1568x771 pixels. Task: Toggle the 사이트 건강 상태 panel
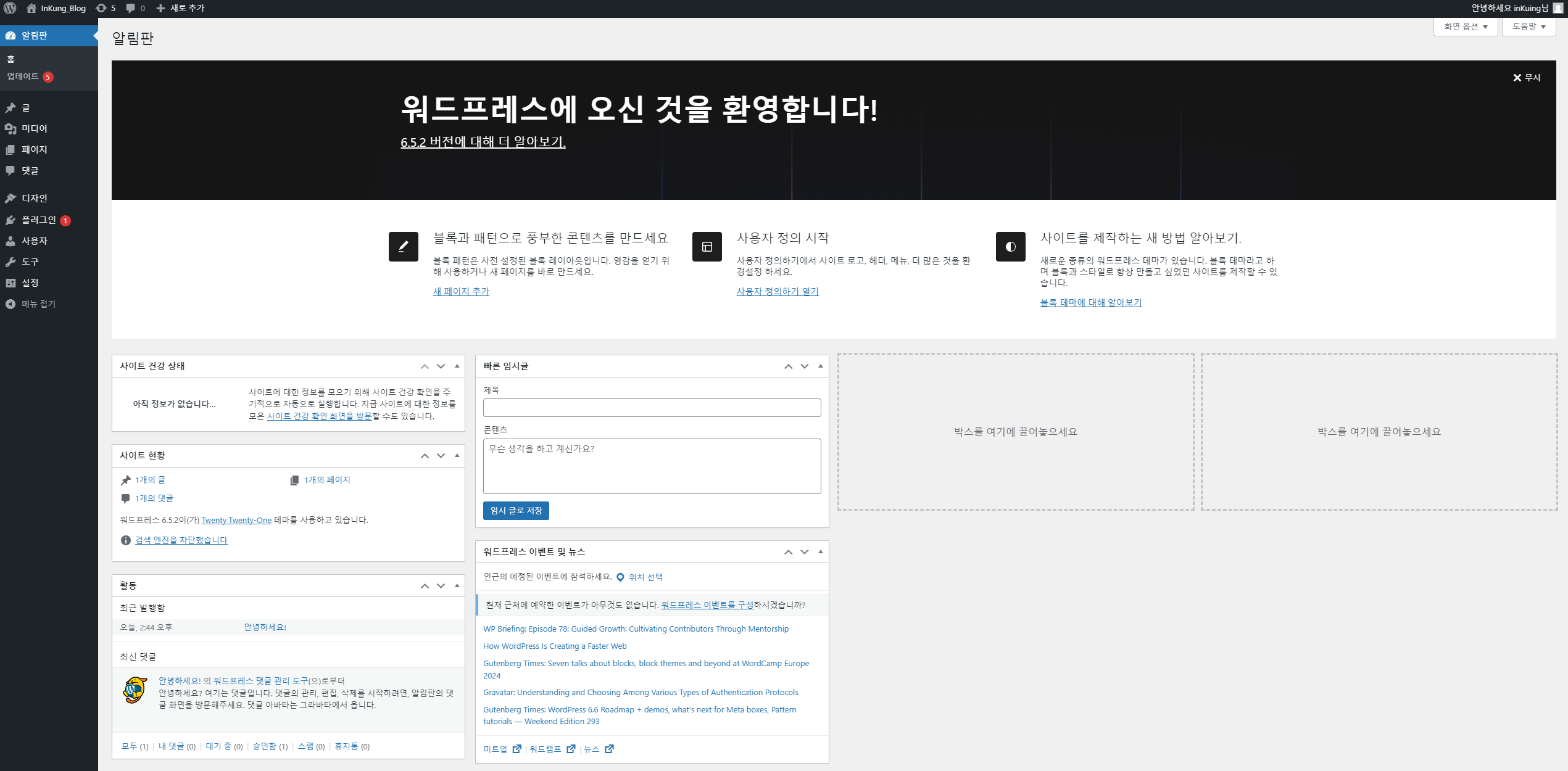(457, 366)
